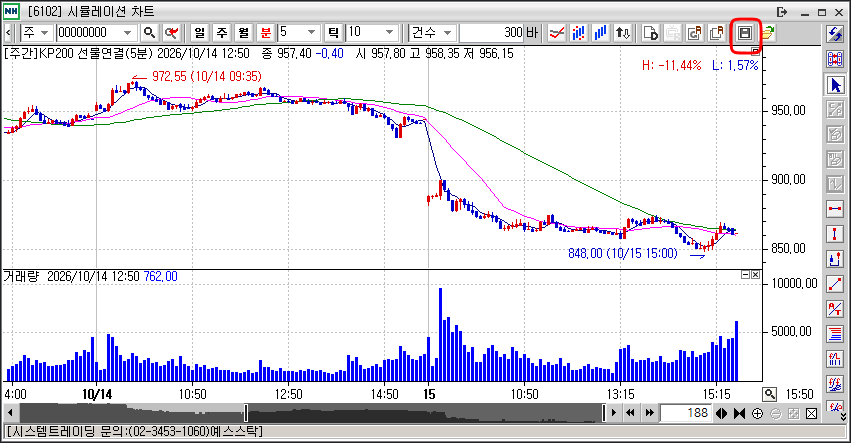
Task: Click the red-blue candlestick chart icon
Action: pos(579,33)
